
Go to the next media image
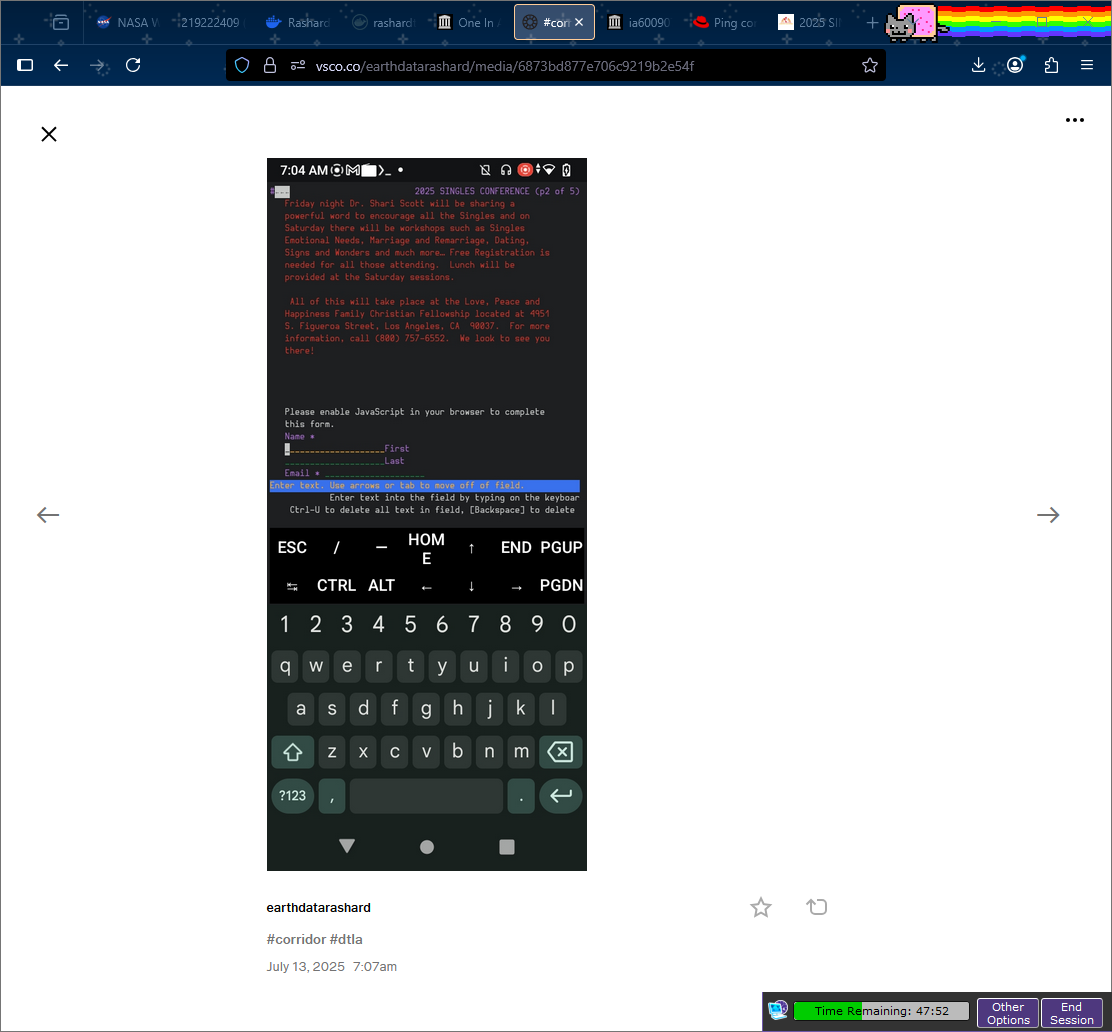pyautogui.click(x=1048, y=515)
